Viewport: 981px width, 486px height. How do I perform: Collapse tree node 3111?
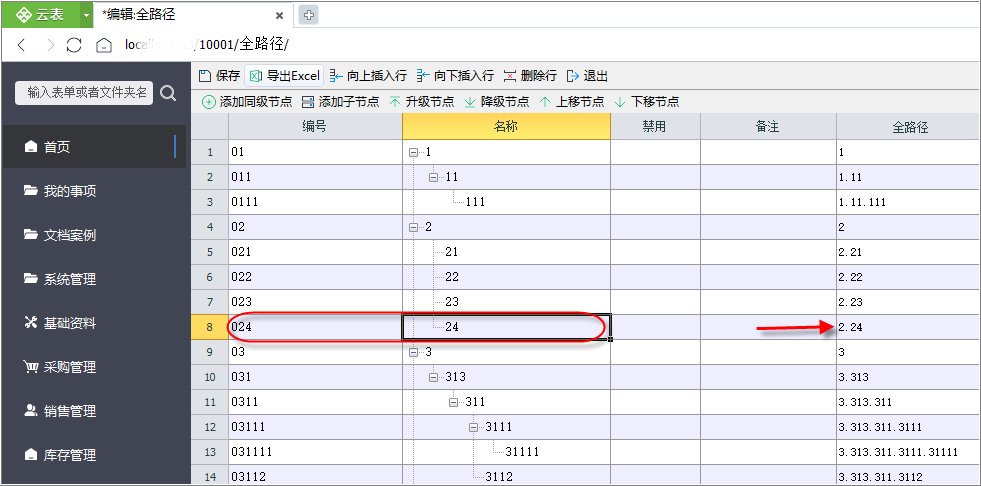point(473,427)
